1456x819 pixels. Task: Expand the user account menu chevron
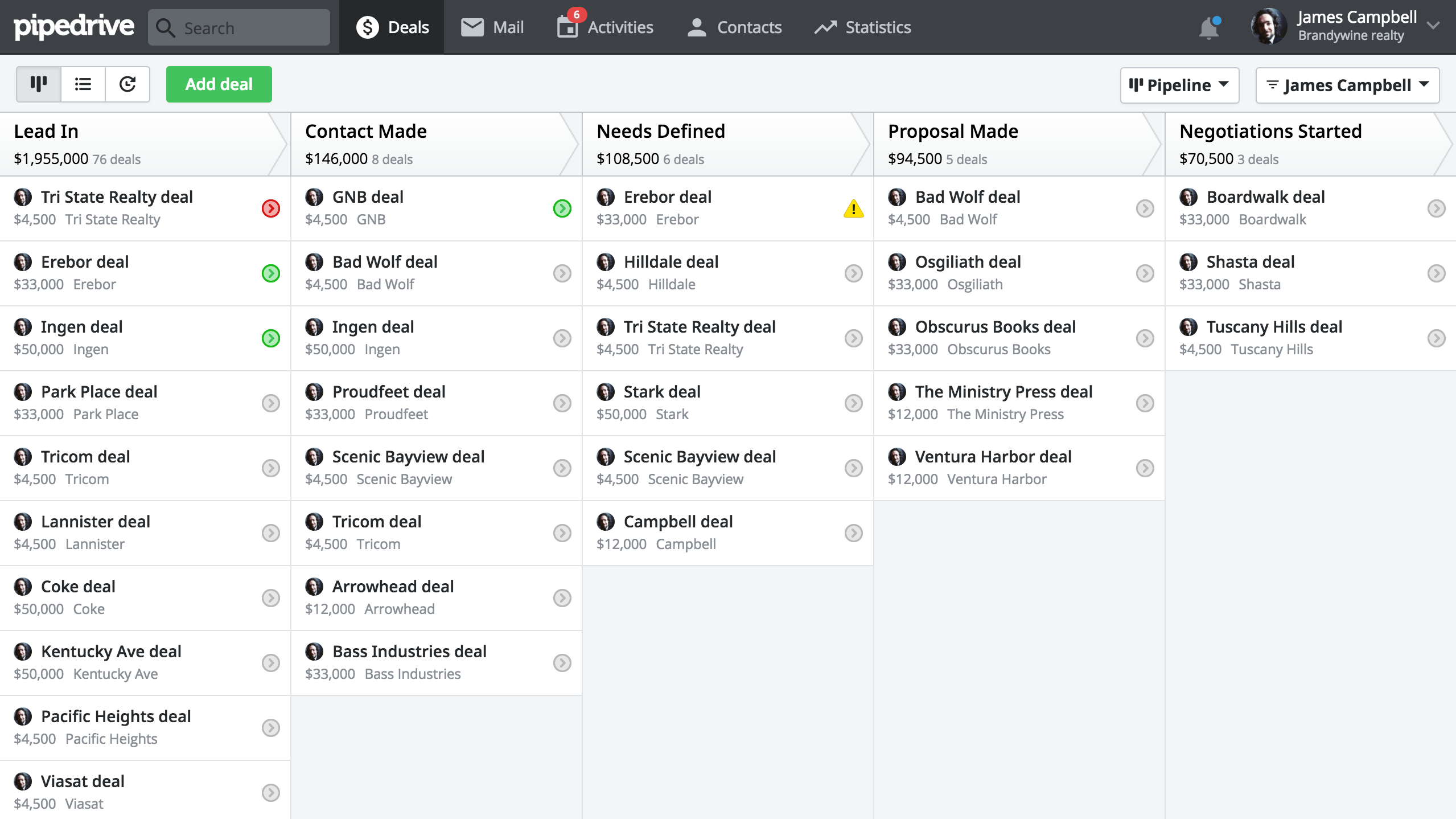point(1433,26)
